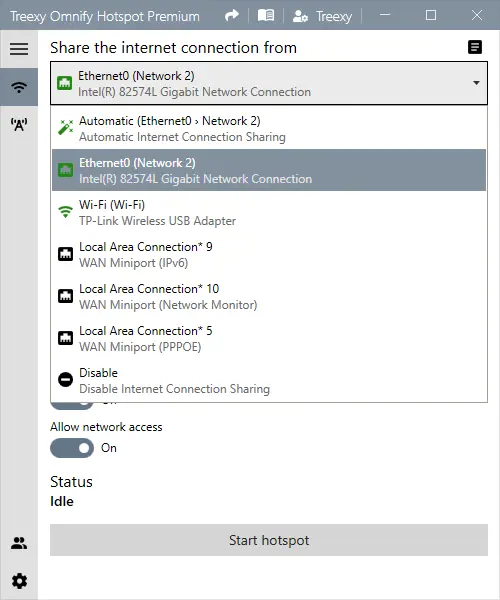Open the access point antenna sidebar icon
500x600 pixels.
click(x=19, y=124)
